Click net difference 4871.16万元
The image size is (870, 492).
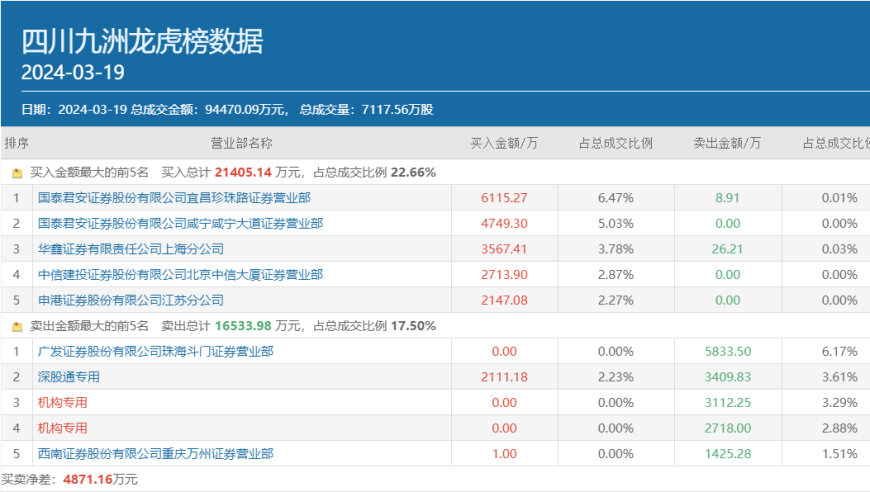100,479
